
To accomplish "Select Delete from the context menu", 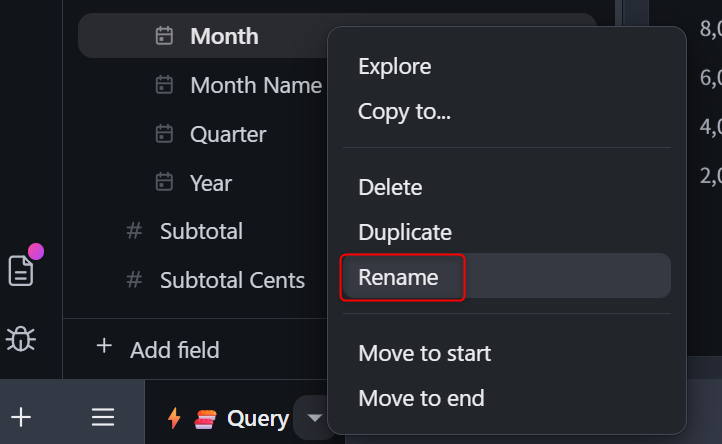I will [390, 187].
